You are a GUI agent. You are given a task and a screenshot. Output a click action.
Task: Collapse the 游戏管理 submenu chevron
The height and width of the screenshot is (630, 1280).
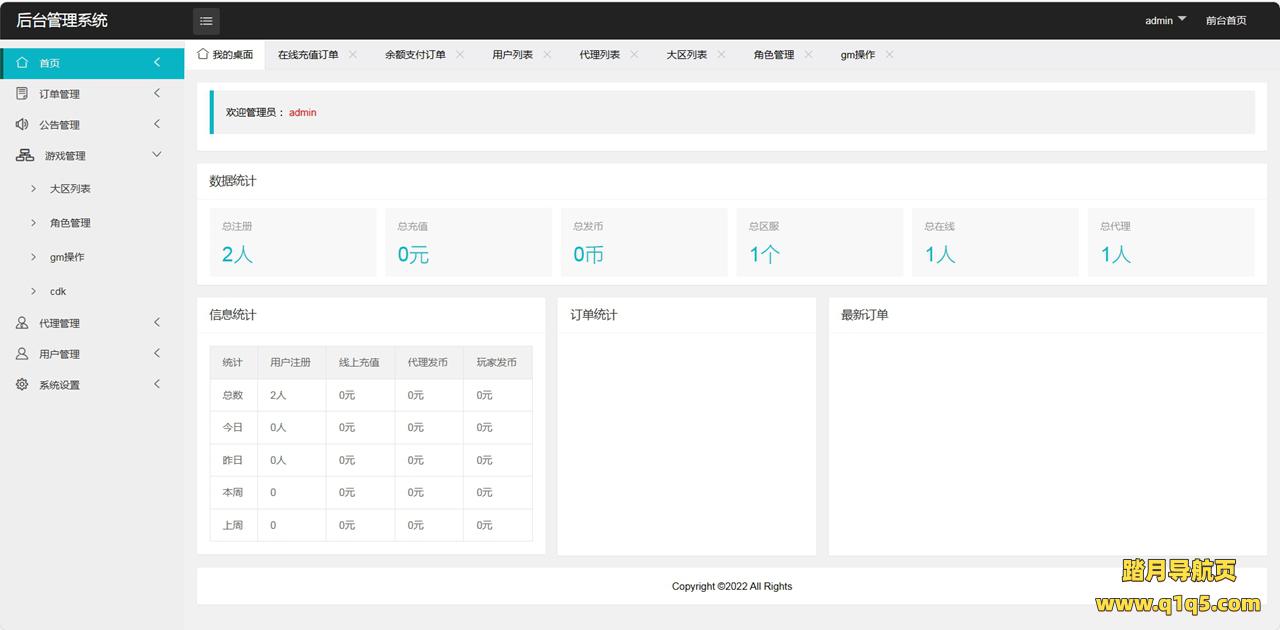pyautogui.click(x=156, y=155)
